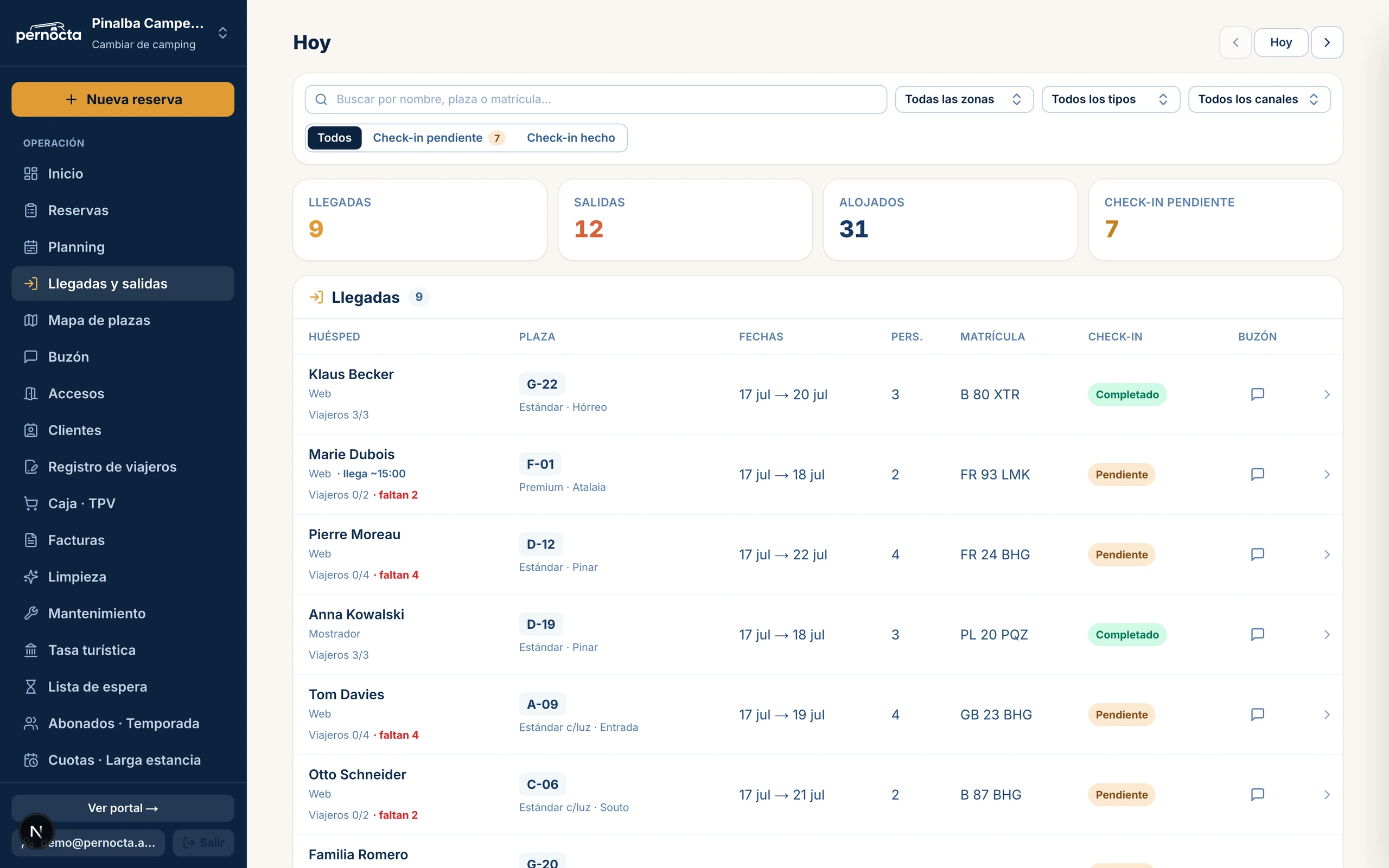Click matrícula PL 20 PQZ
Viewport: 1389px width, 868px height.
coord(994,634)
